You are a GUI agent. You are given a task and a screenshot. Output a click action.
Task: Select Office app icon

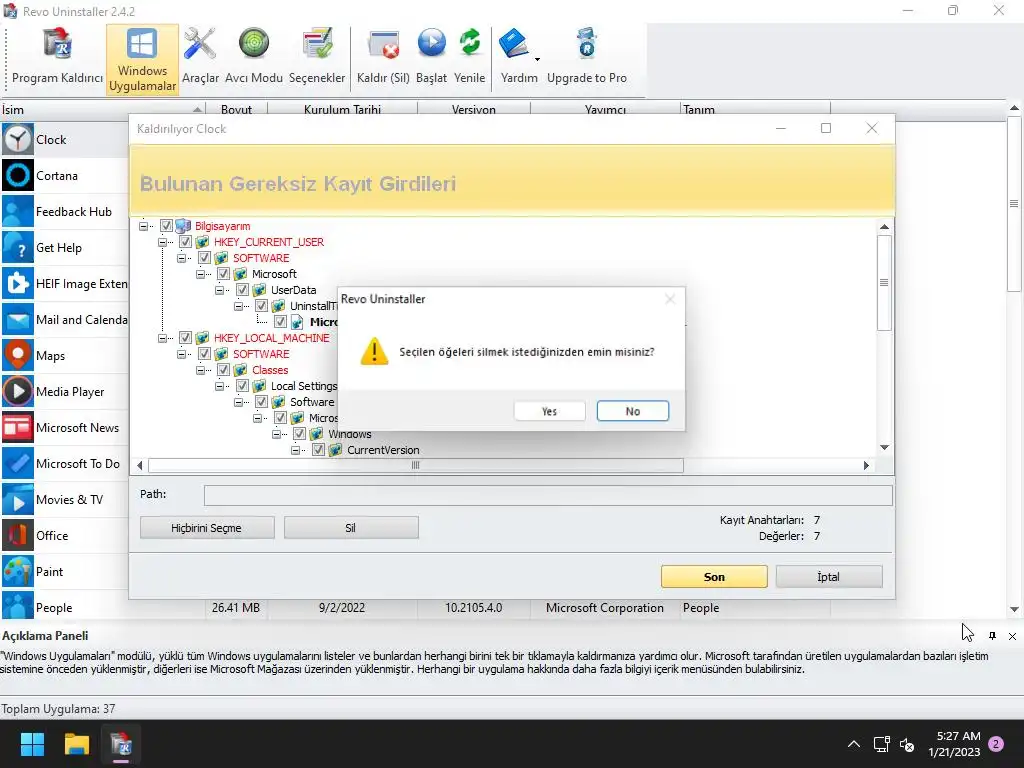18,536
